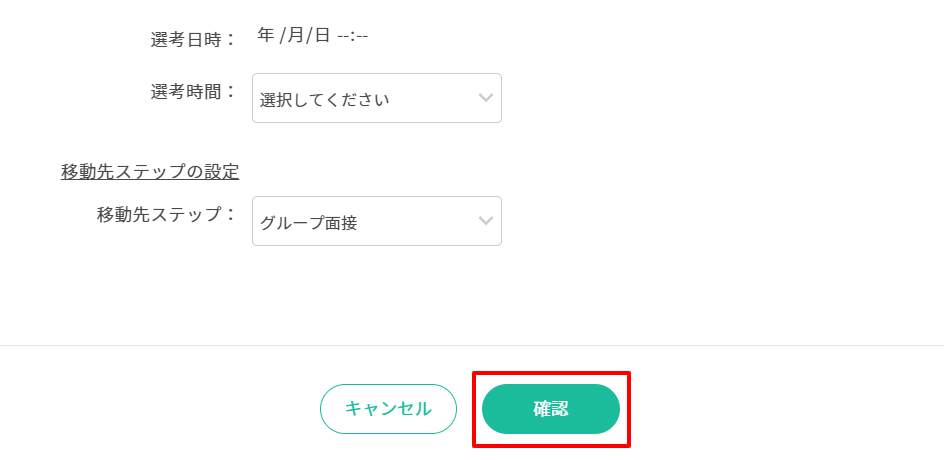Viewport: 944px width, 460px height.
Task: Click the 確認 confirm button
Action: click(551, 409)
